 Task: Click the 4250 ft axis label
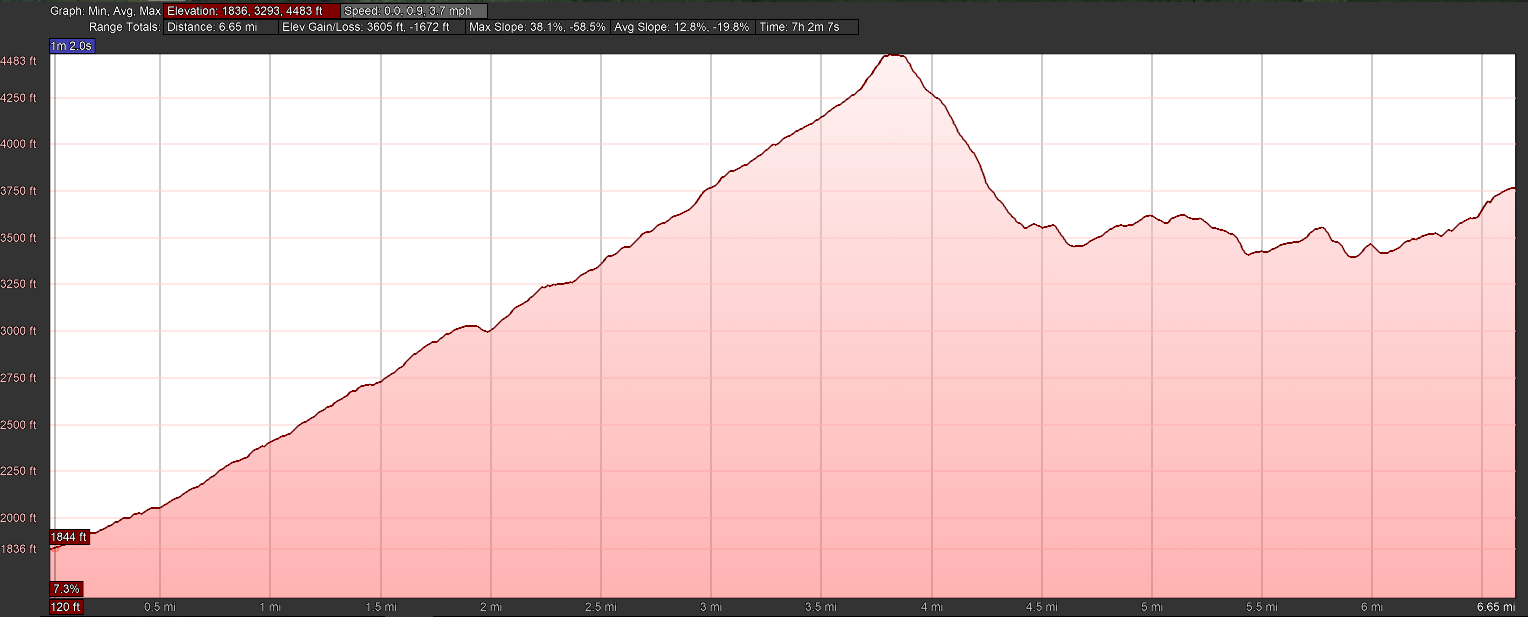19,98
